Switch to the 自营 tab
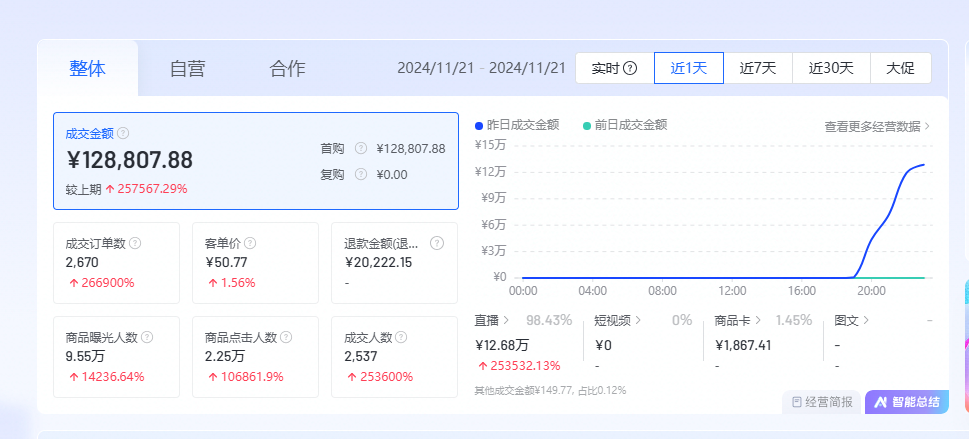Viewport: 969px width, 439px height. tap(187, 68)
